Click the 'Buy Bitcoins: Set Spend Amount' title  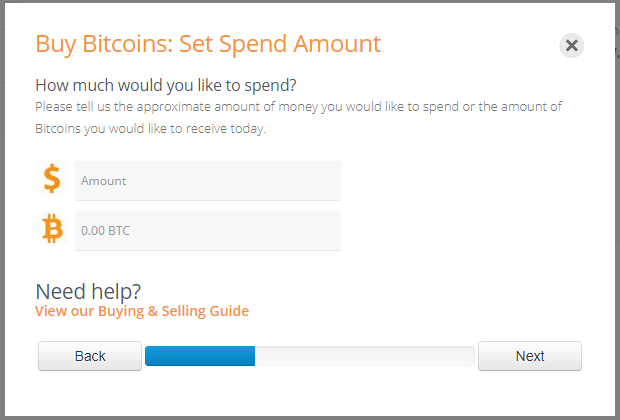[x=208, y=44]
